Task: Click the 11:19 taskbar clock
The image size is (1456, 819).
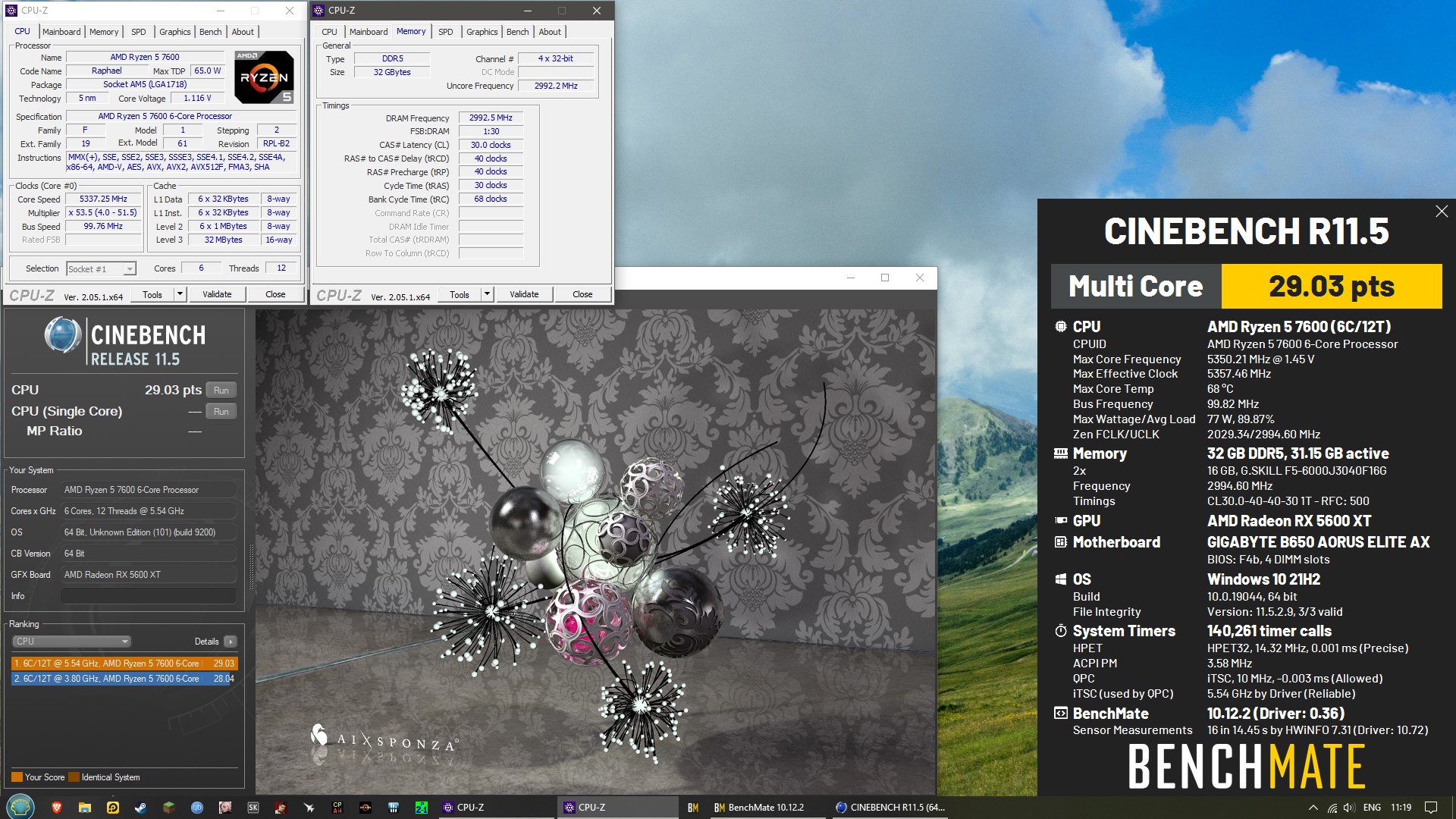Action: tap(1401, 808)
